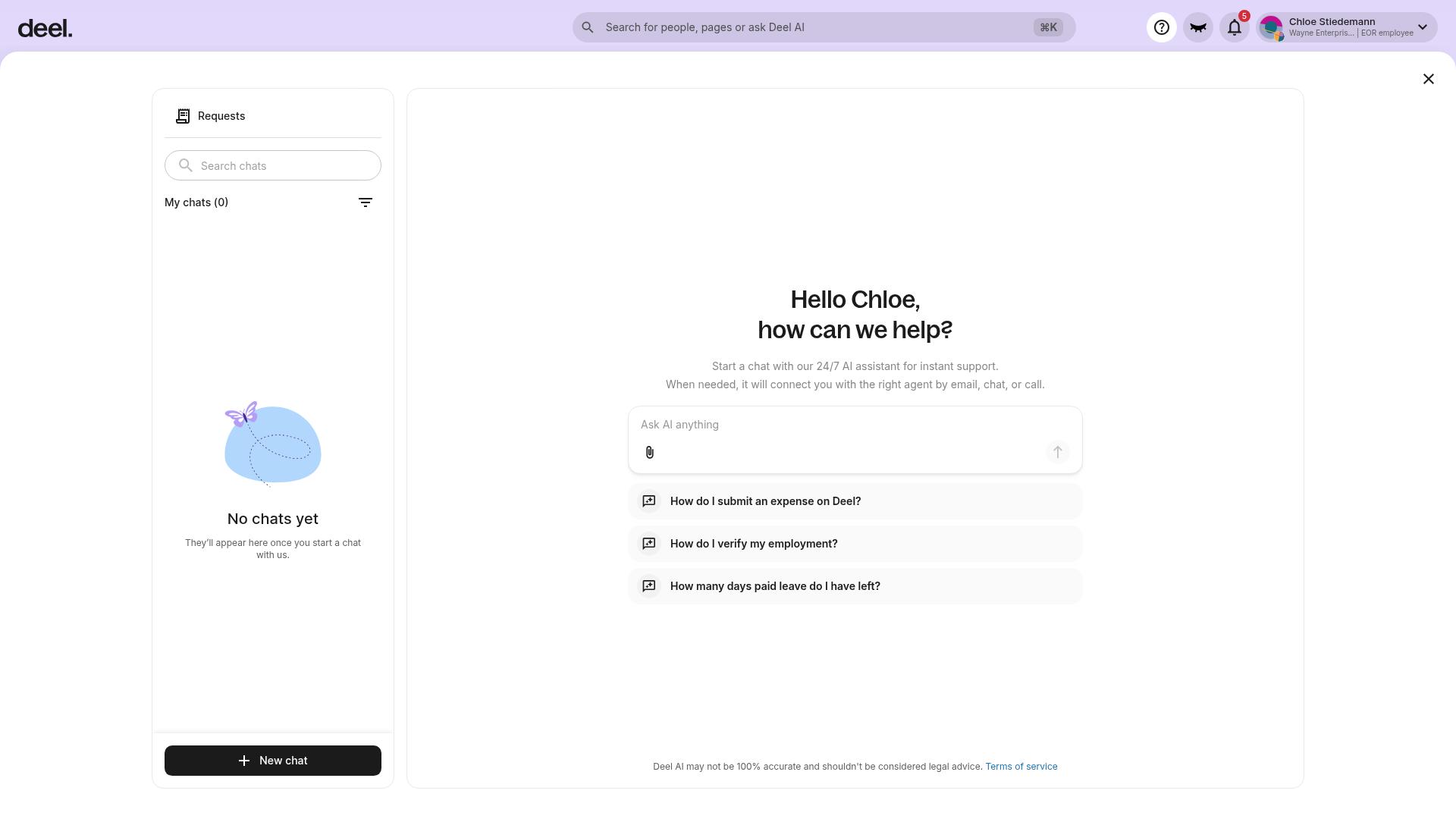The width and height of the screenshot is (1456, 819).
Task: Open the Requests section
Action: 273,116
